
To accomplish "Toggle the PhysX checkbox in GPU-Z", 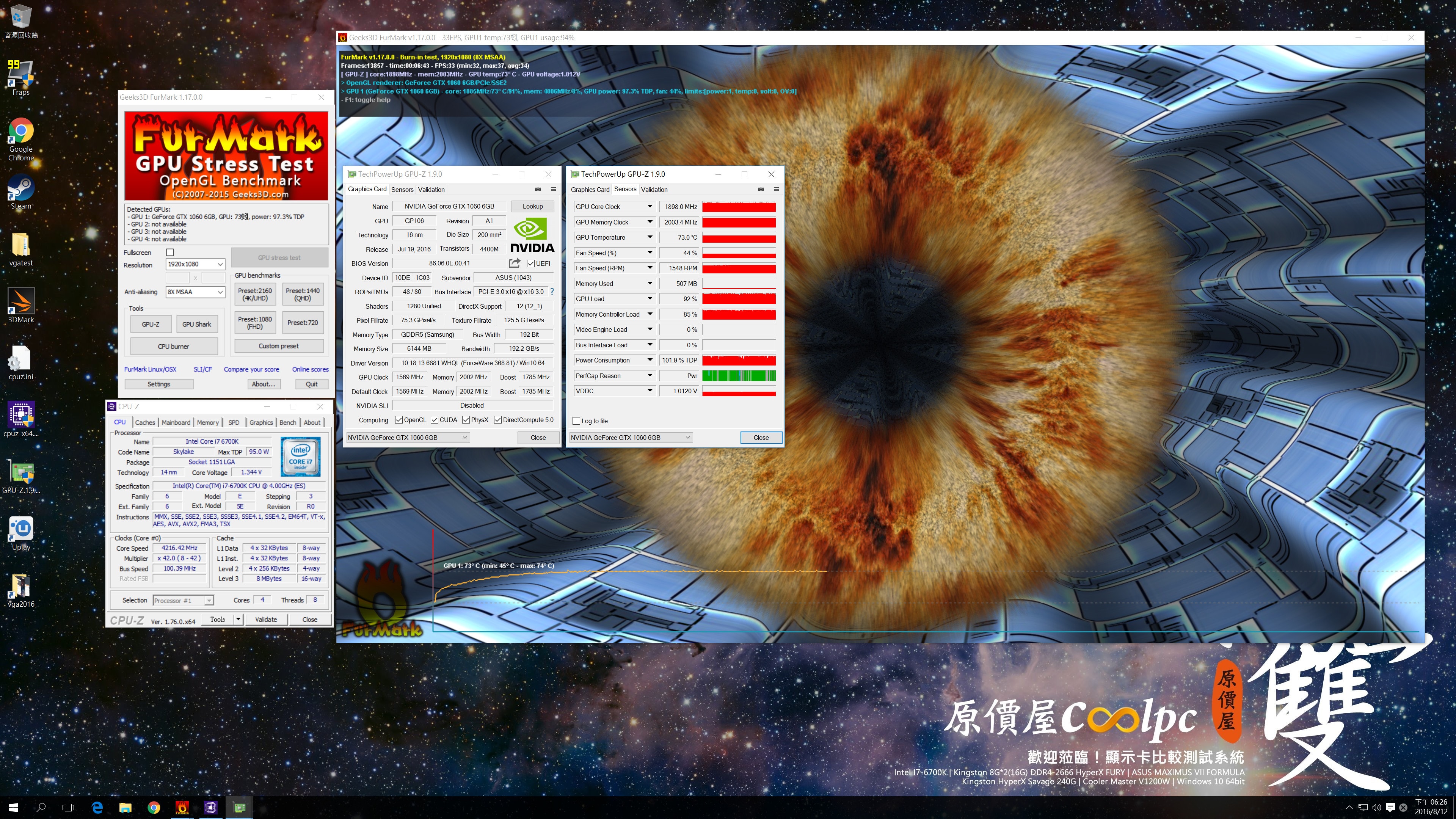I will click(466, 420).
